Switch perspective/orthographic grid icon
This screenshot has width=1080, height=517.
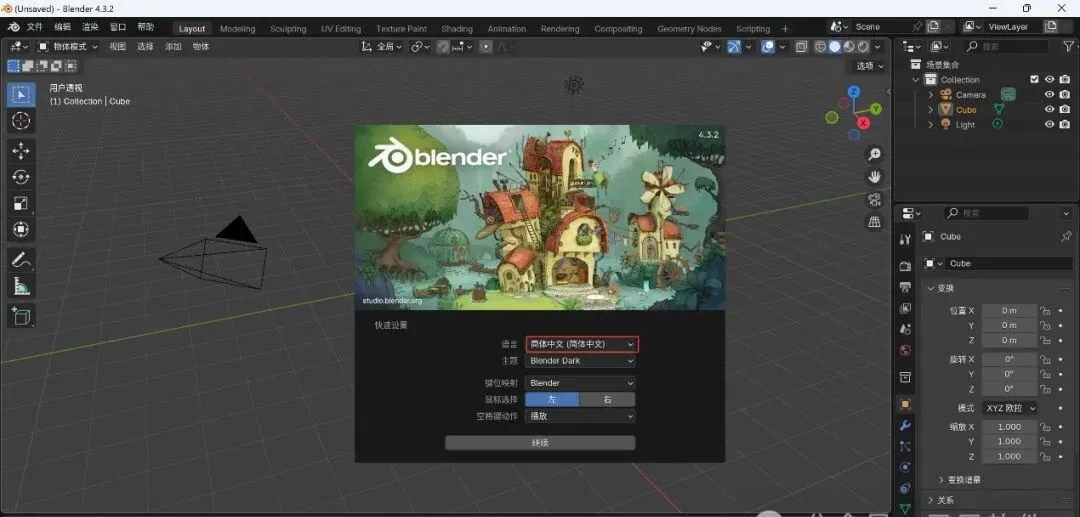874,222
